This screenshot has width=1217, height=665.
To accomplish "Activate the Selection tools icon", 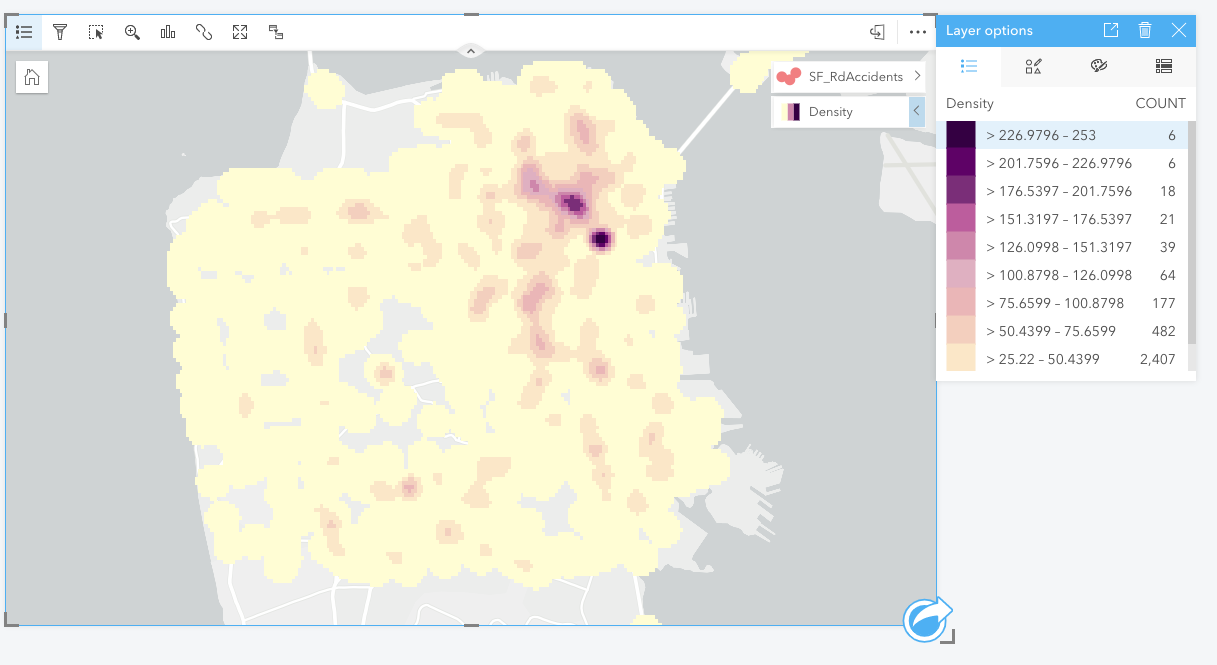I will point(96,32).
